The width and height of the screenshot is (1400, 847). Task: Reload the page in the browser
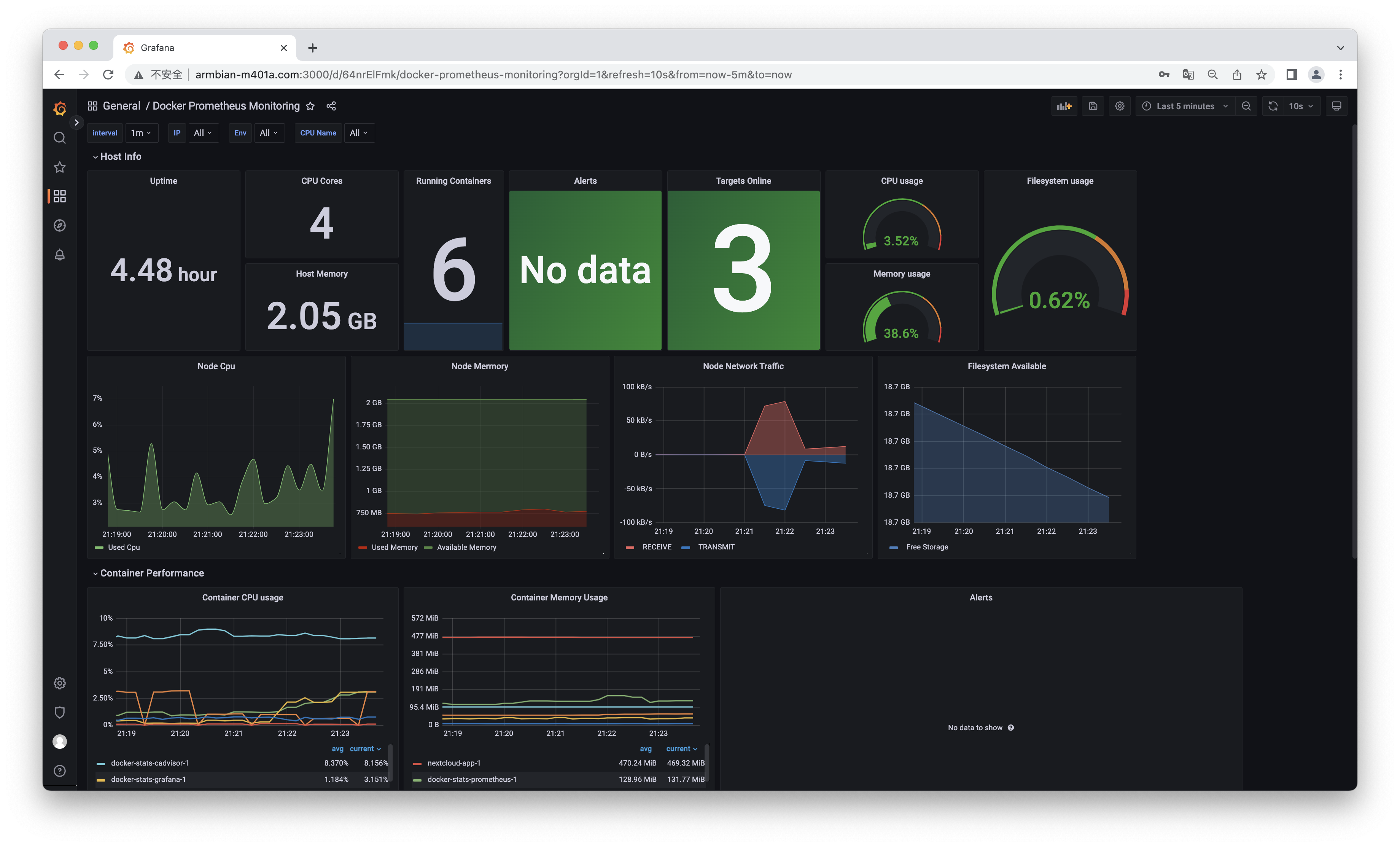108,75
